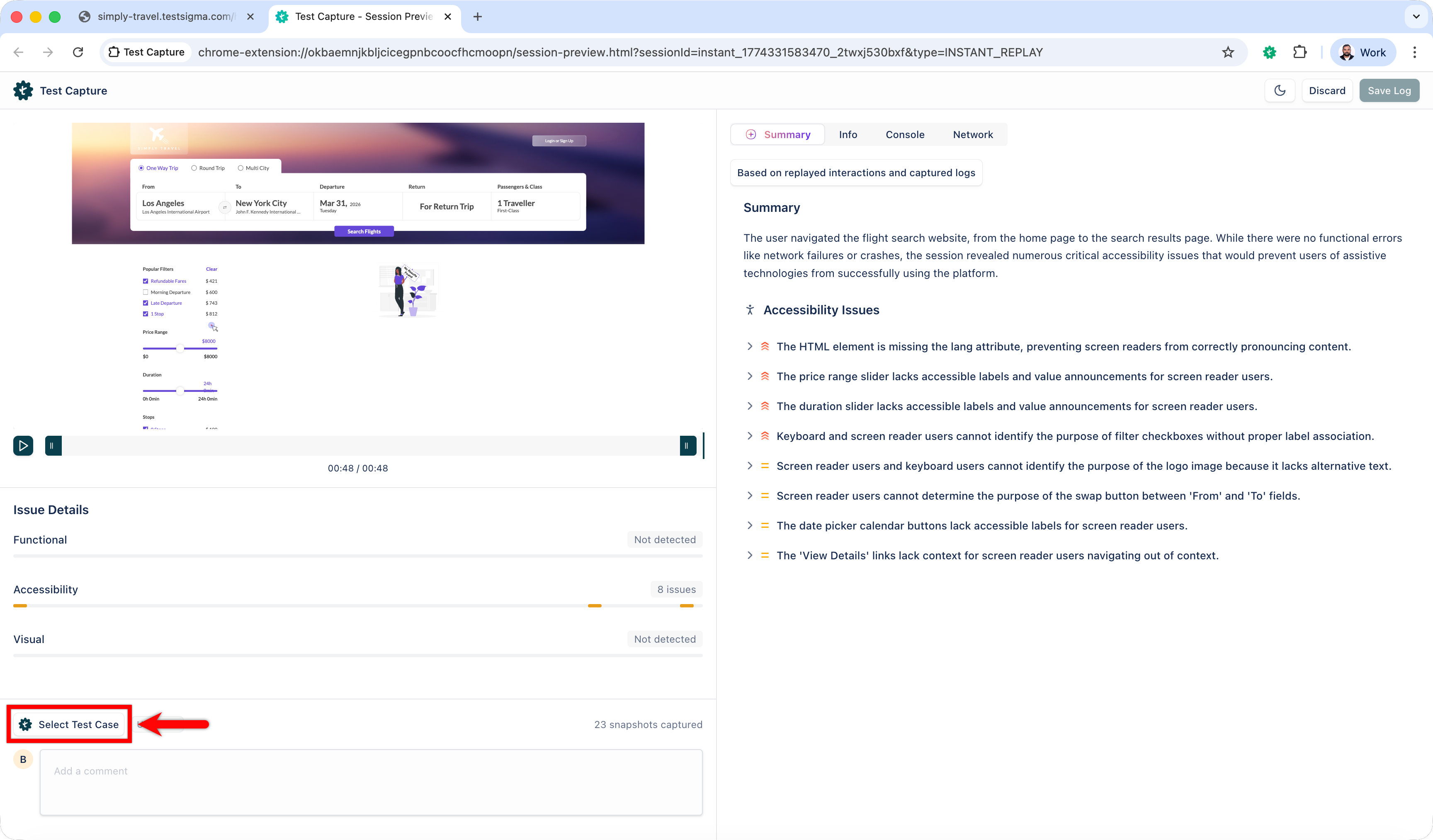
Task: Open the Testsigma extension icon in browser toolbar
Action: pyautogui.click(x=1269, y=52)
